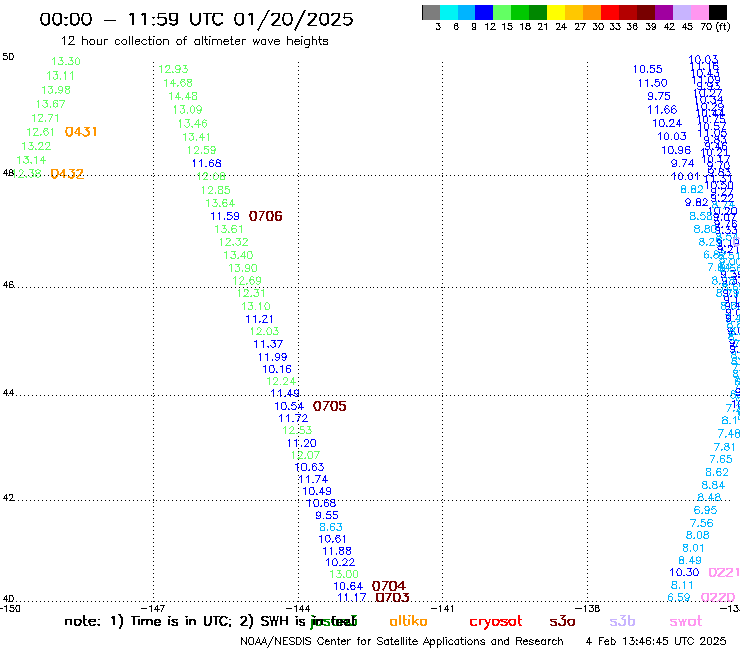Click the NOAA/NESDIS footer credit text
The width and height of the screenshot is (740, 650).
(402, 641)
